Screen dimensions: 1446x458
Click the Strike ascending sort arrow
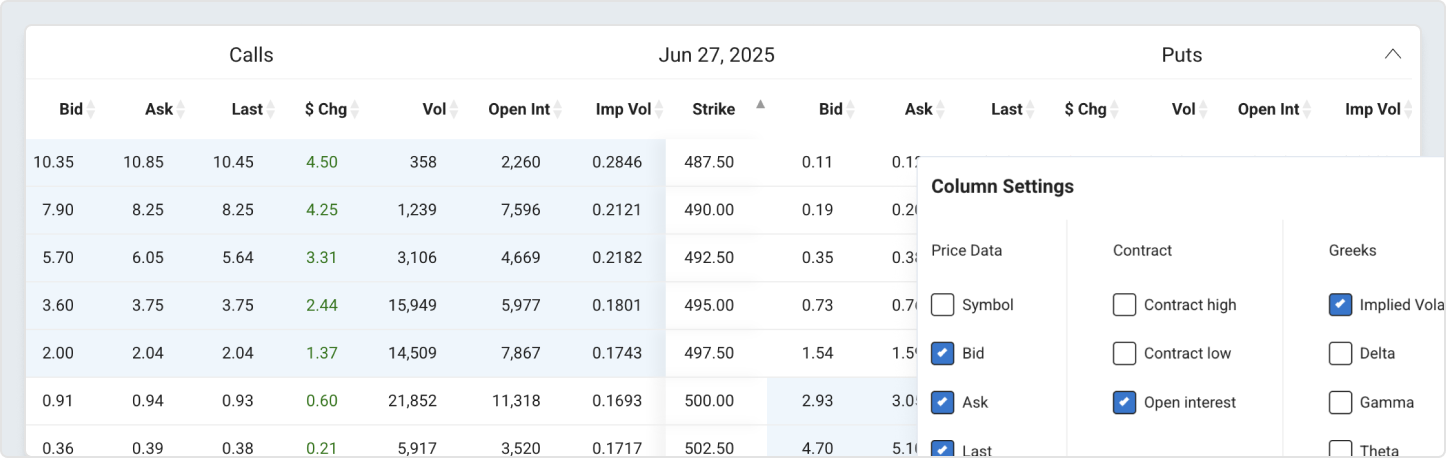click(760, 104)
